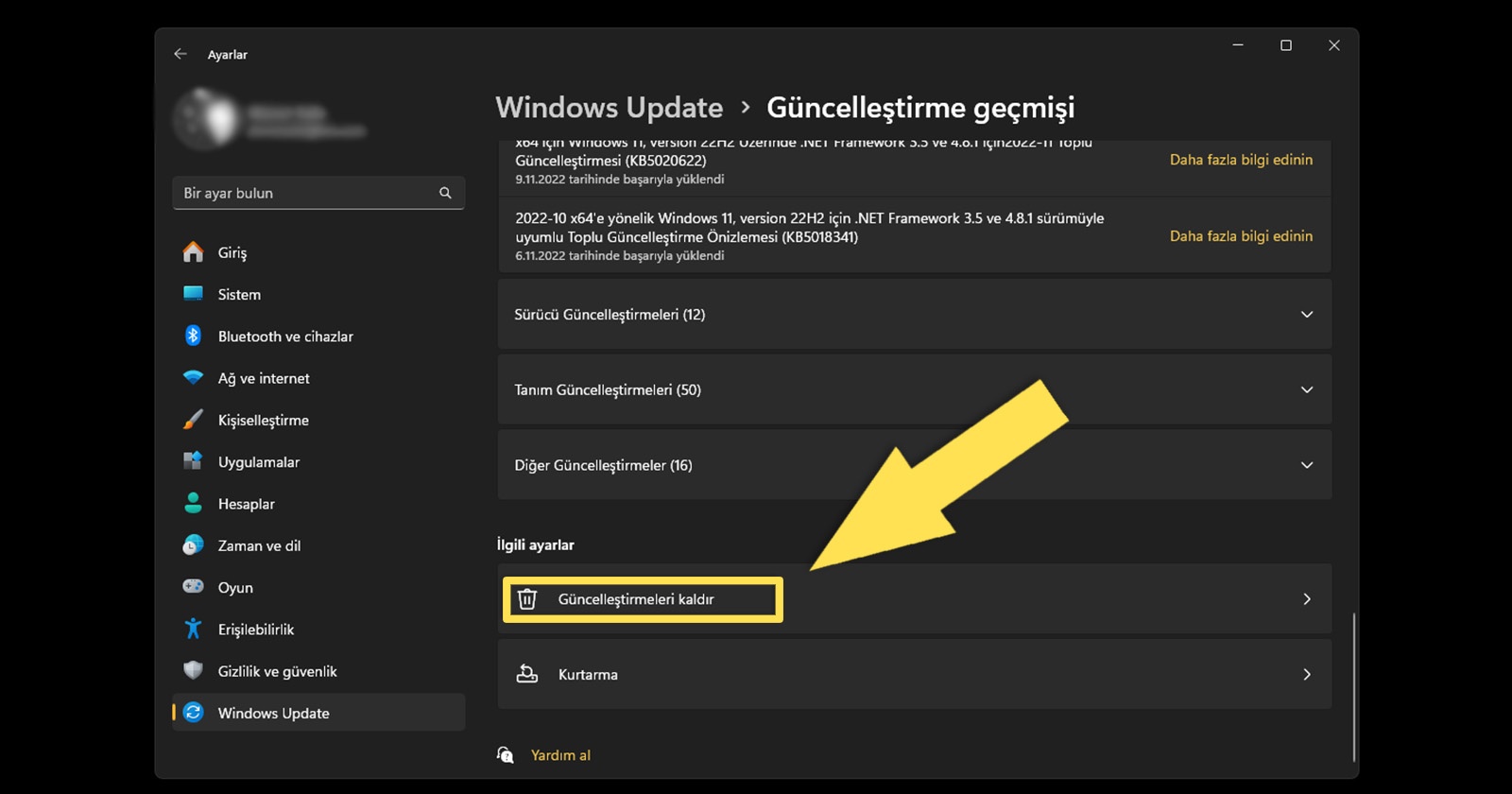Open Güncelleştirmeleri kaldır

(x=915, y=599)
